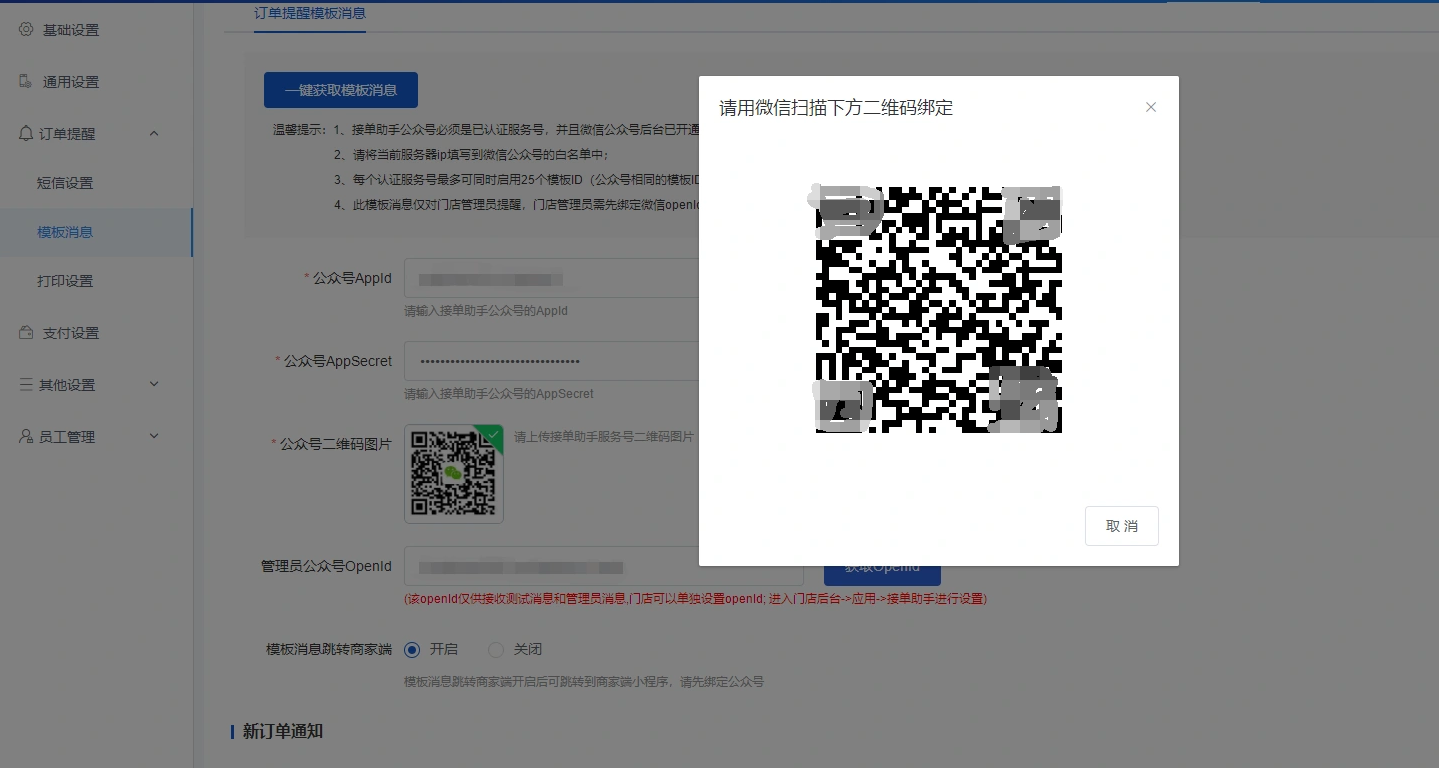Click the 通用设置 sidebar icon
Screen dimensions: 1439x768
point(26,82)
